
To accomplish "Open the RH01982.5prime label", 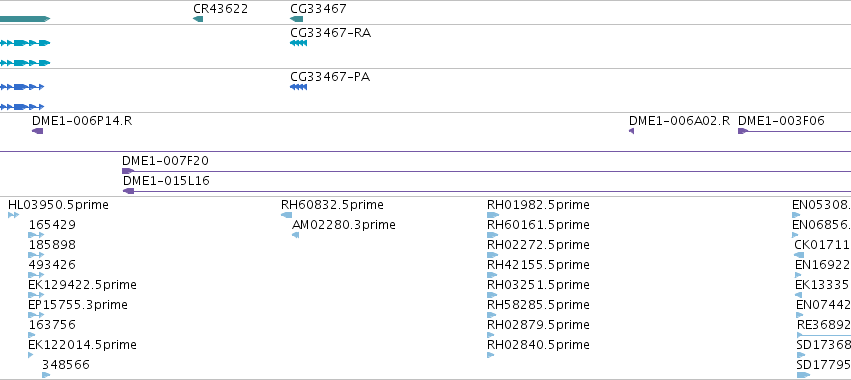I will click(538, 205).
